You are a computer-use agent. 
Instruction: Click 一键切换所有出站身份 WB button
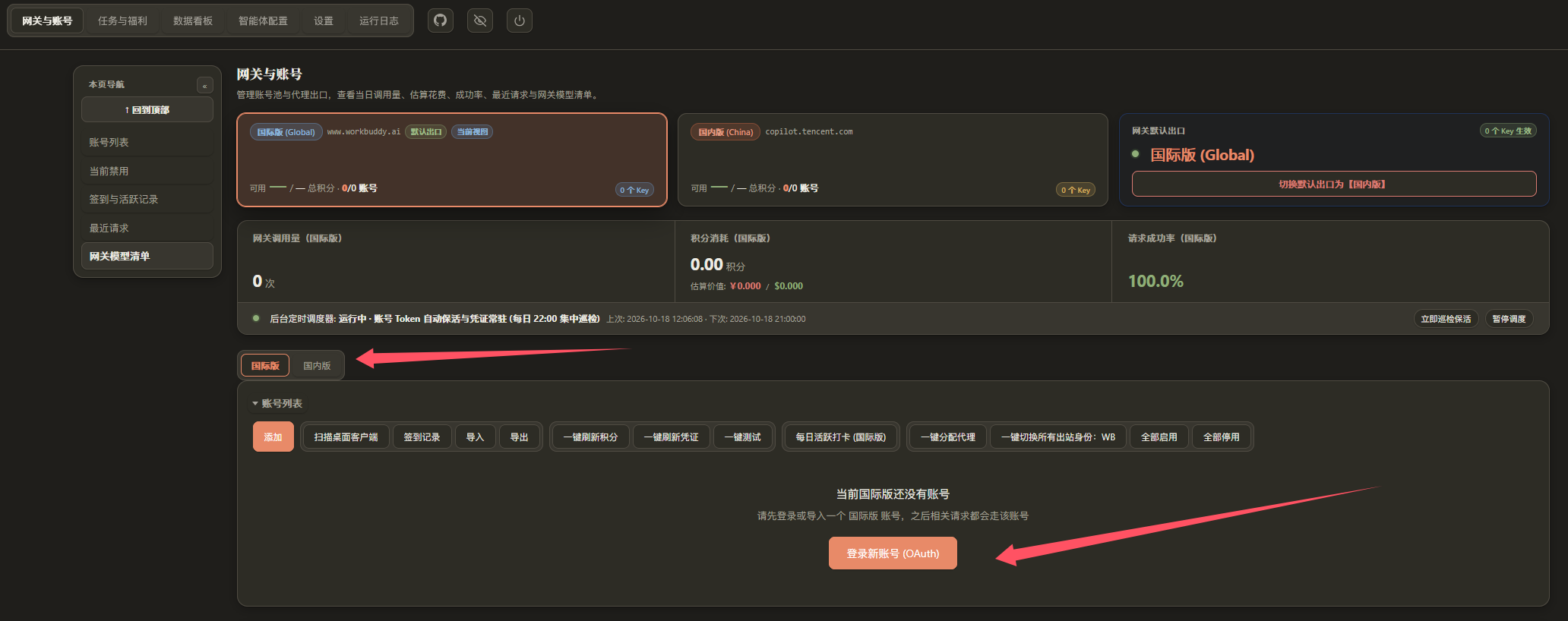point(1058,437)
